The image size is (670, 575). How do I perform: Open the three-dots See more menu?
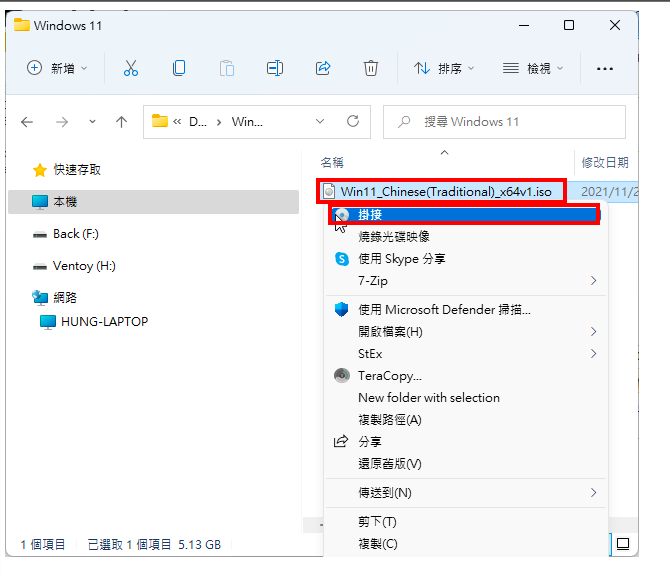pyautogui.click(x=605, y=69)
